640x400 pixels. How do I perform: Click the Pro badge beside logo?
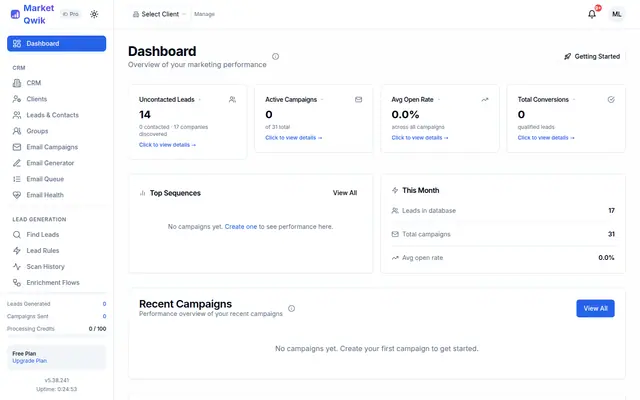[70, 14]
